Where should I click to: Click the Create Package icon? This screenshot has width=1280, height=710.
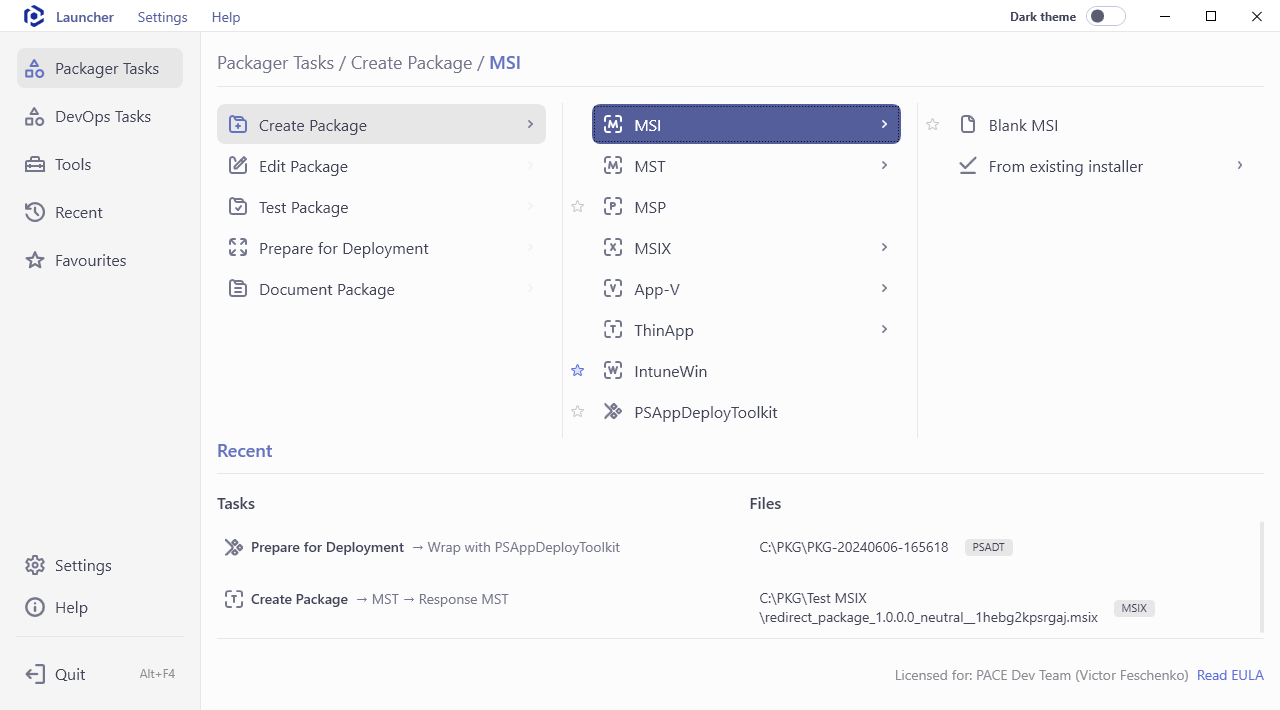pyautogui.click(x=238, y=125)
